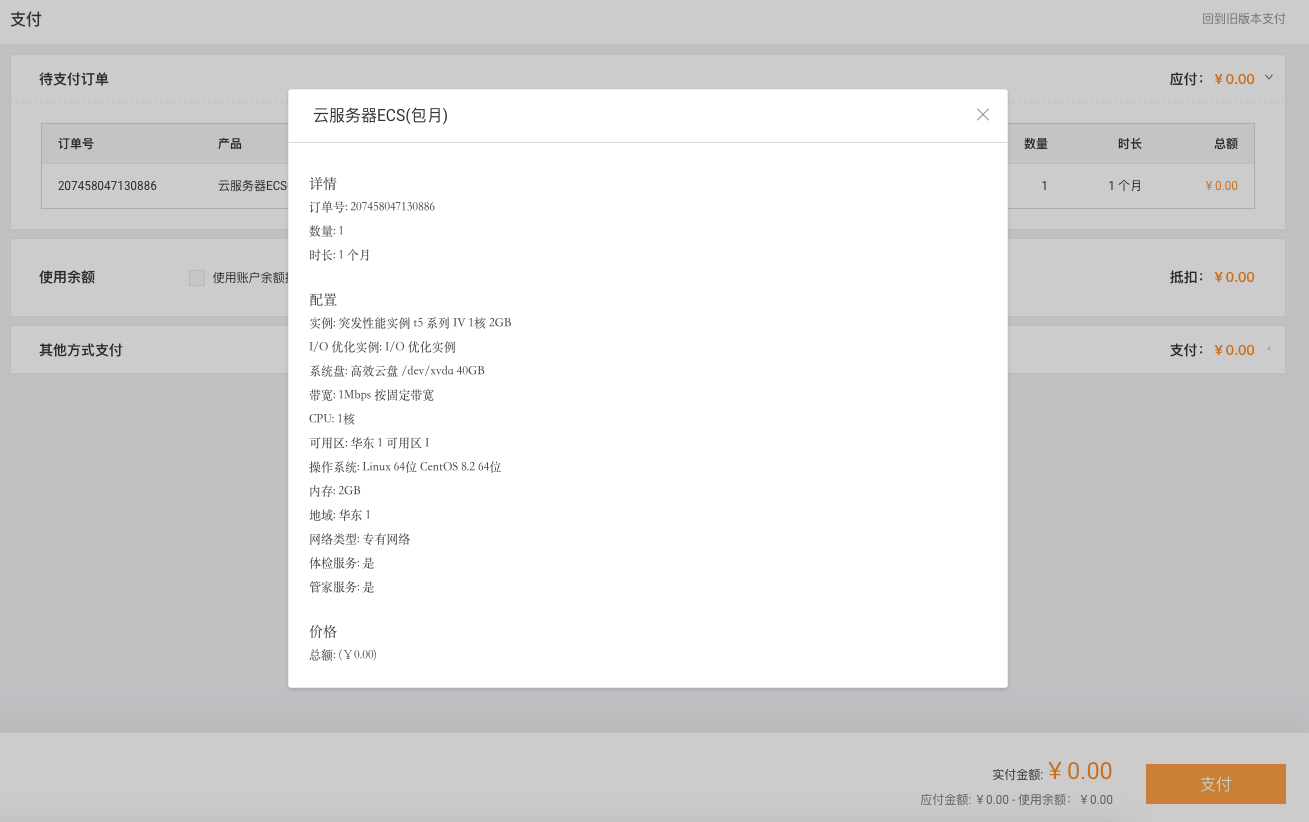This screenshot has width=1309, height=822.
Task: Click the 总额 column header
Action: pos(1226,144)
